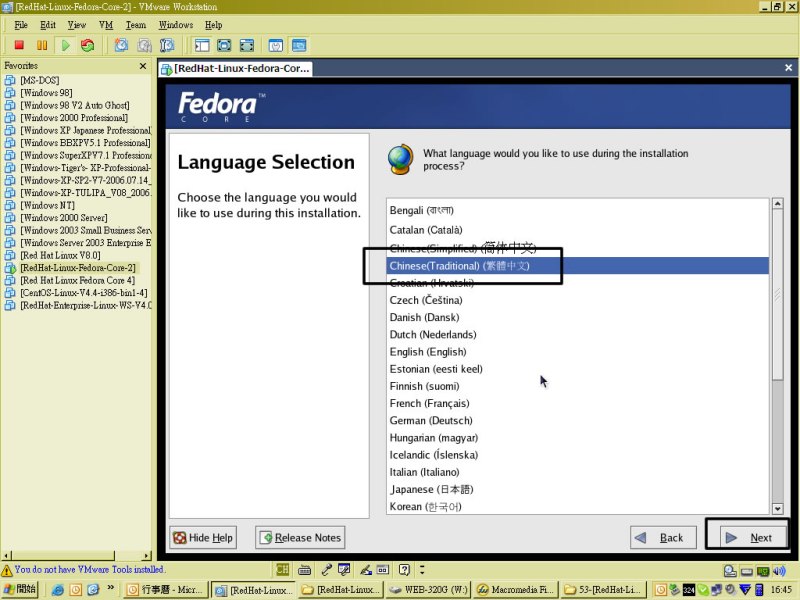This screenshot has width=800, height=600.
Task: Select [MS-DOS] in Favorites
Action: click(x=40, y=80)
